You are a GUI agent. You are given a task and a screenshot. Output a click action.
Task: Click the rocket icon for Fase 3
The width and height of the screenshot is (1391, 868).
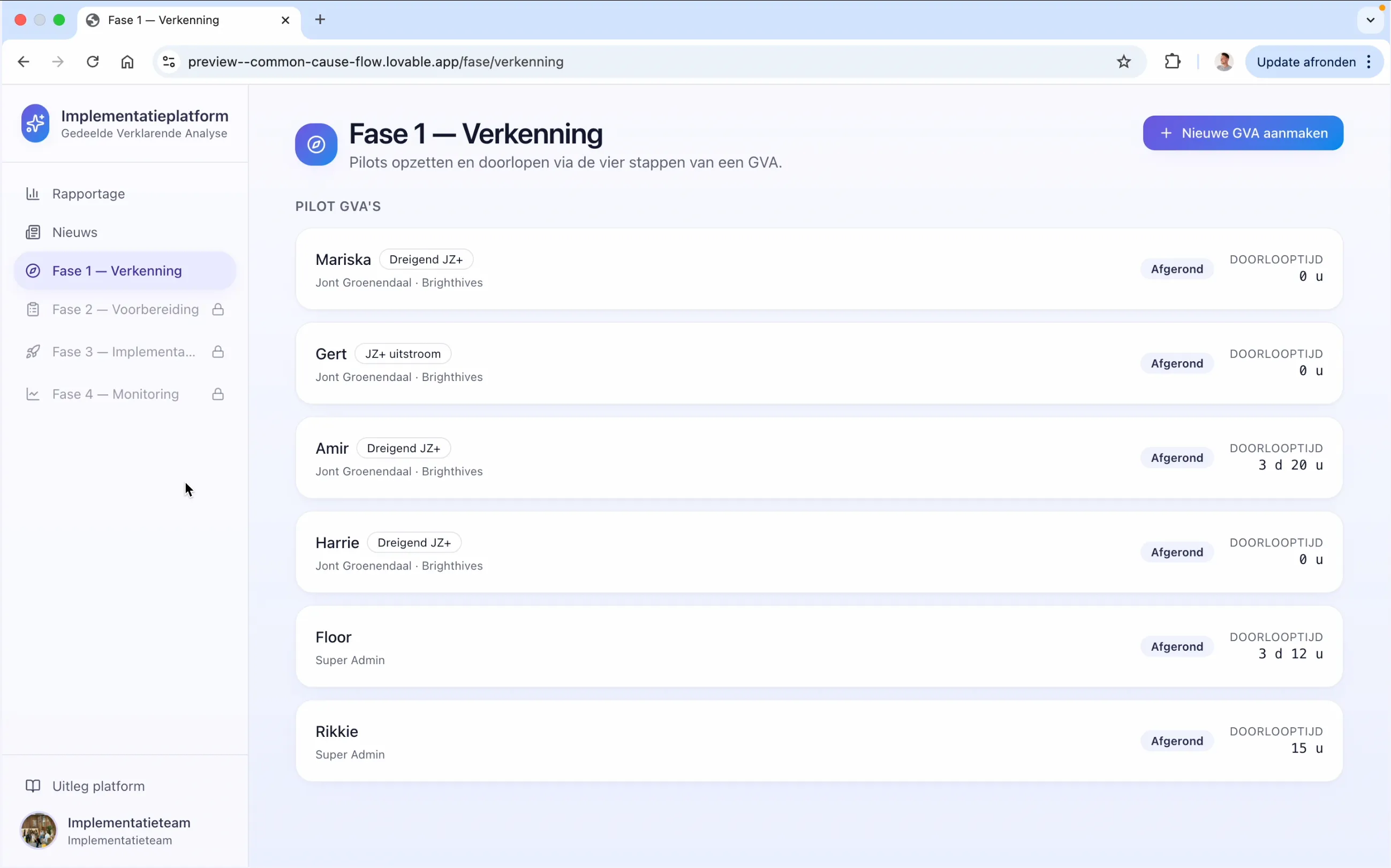click(x=33, y=352)
